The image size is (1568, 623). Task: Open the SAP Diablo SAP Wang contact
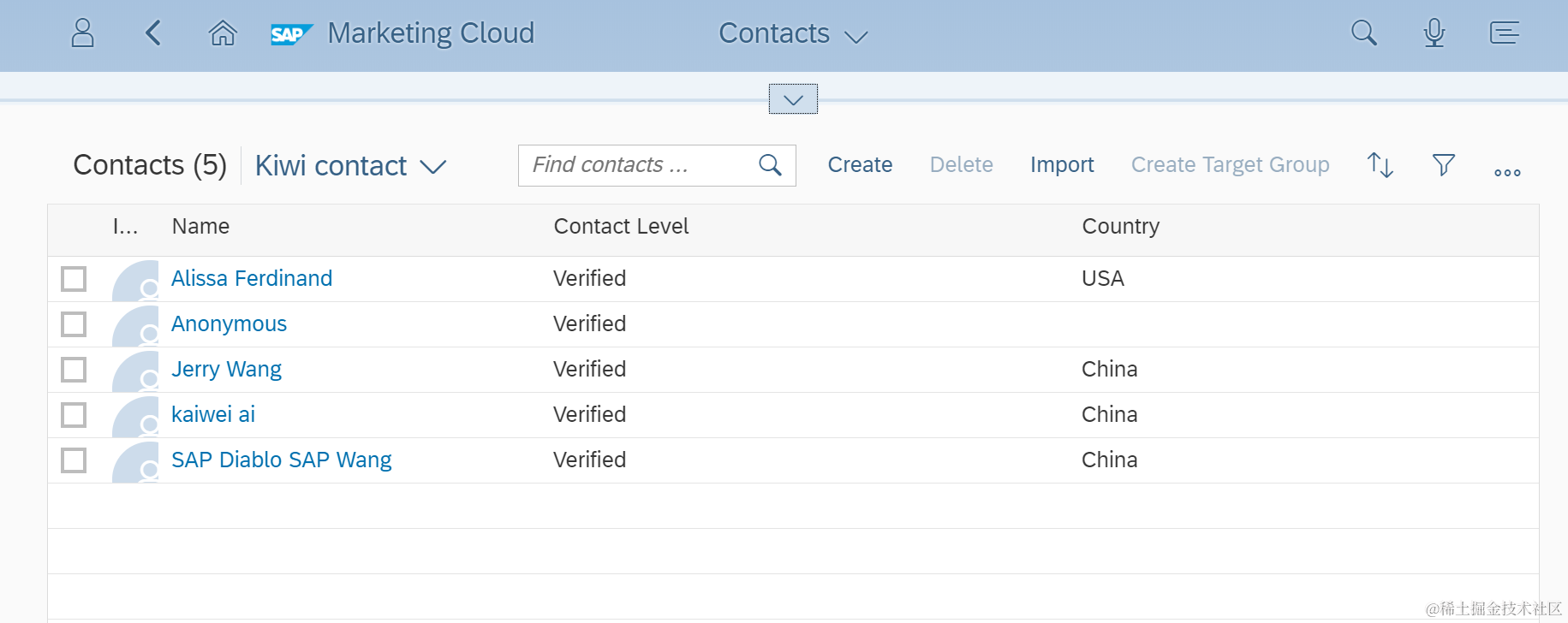pos(281,460)
